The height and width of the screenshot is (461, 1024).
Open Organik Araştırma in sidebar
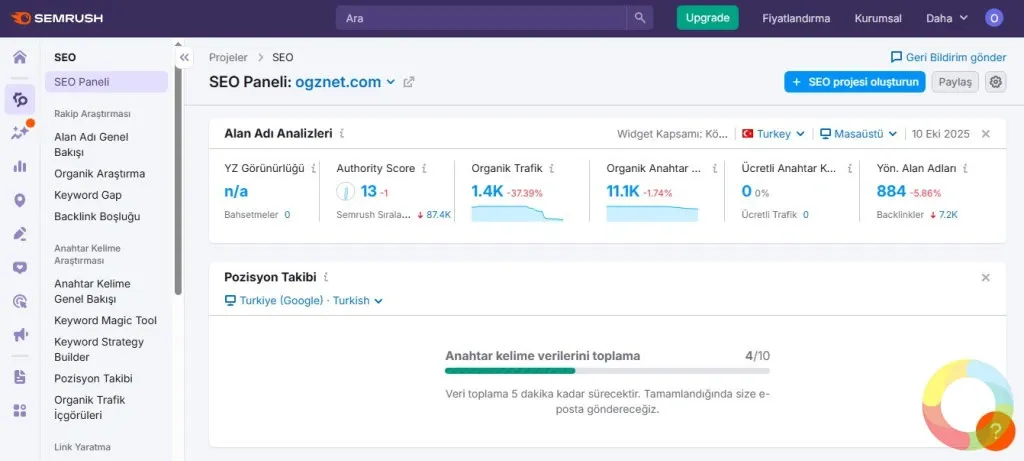99,174
